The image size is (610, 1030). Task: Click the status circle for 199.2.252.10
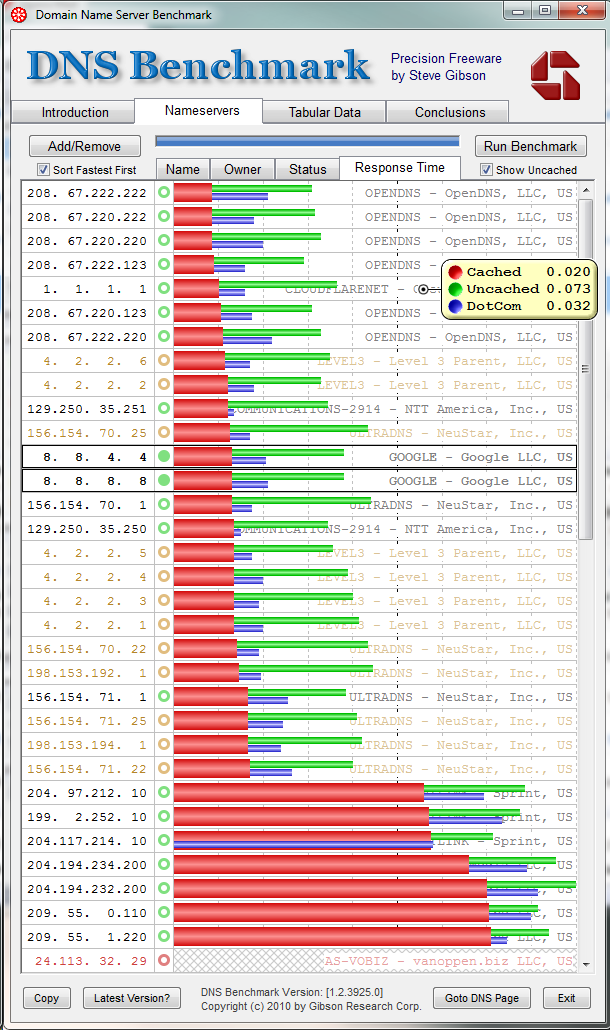coord(163,817)
